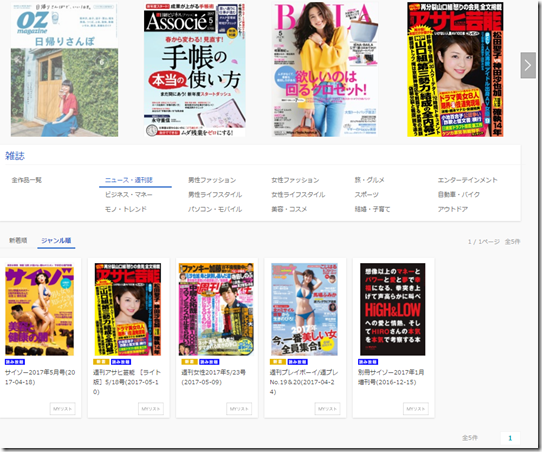This screenshot has width=542, height=452.
Task: Open the Associé magazine cover
Action: tap(195, 69)
